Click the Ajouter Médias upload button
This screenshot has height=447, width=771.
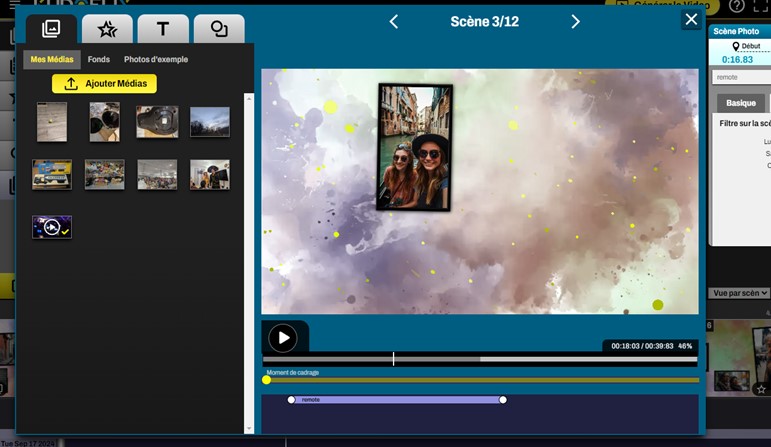point(104,84)
